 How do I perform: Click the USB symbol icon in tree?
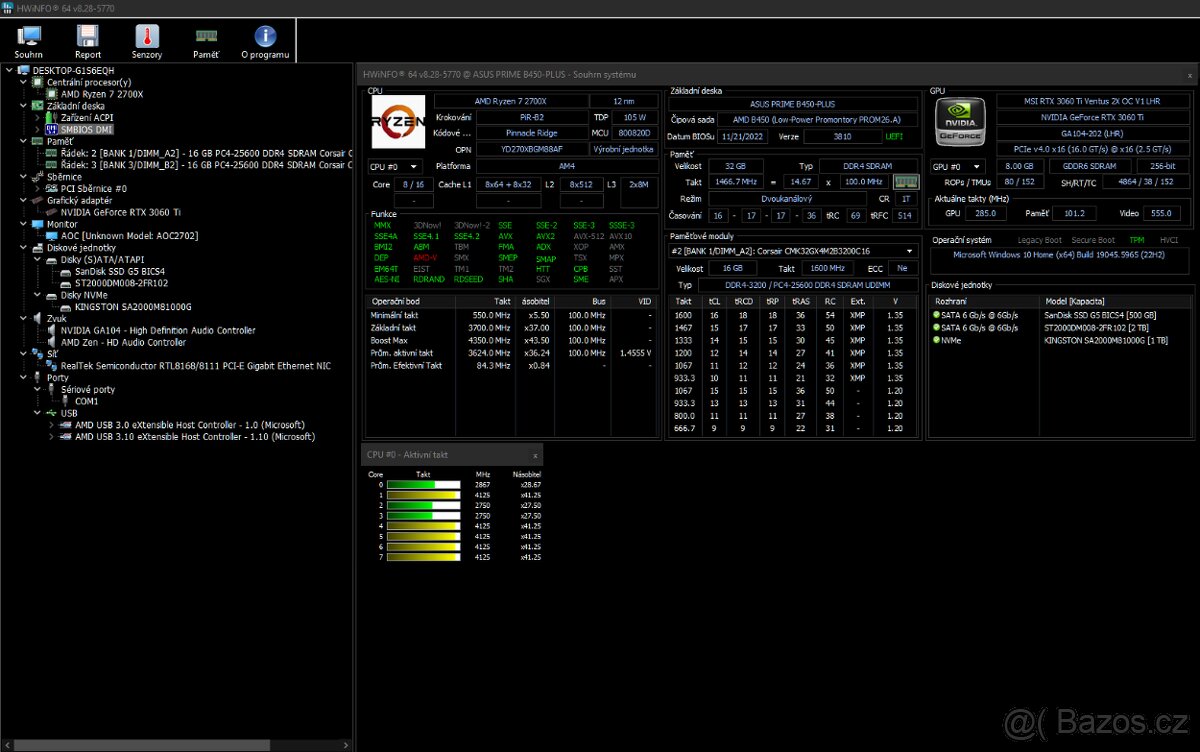click(x=52, y=412)
